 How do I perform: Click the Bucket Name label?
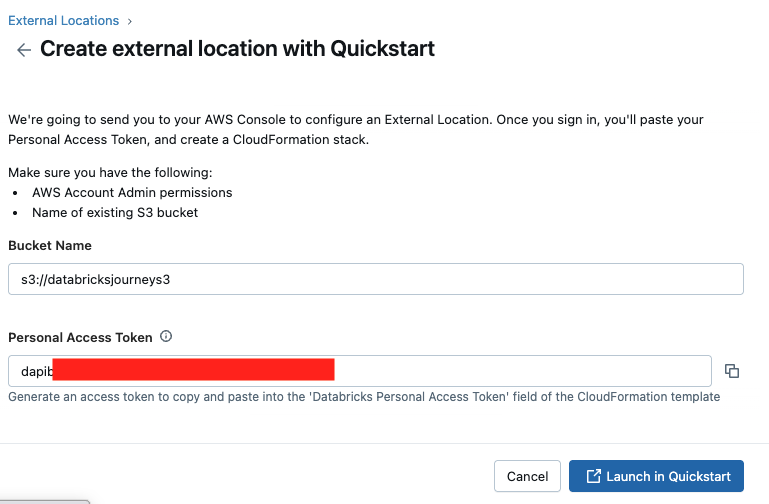tap(50, 245)
